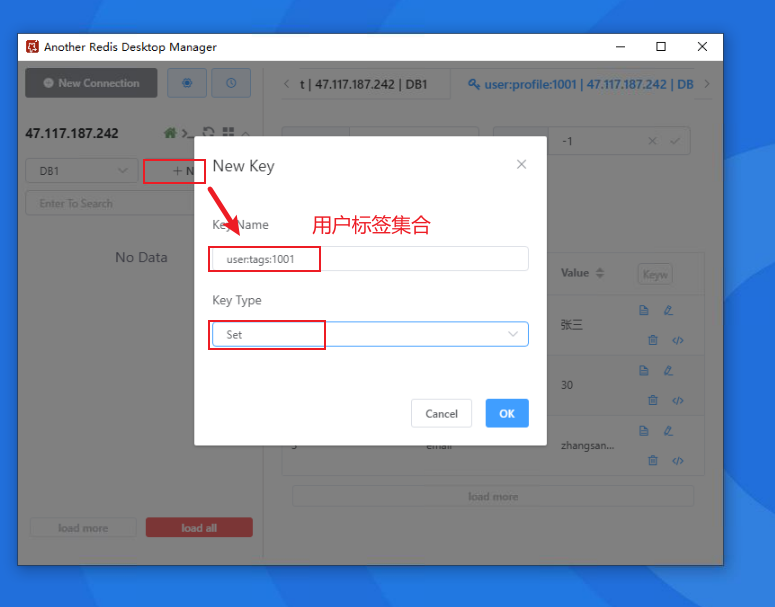This screenshot has height=607, width=775.
Task: Dump command for the zhangsan... row
Action: (x=678, y=461)
